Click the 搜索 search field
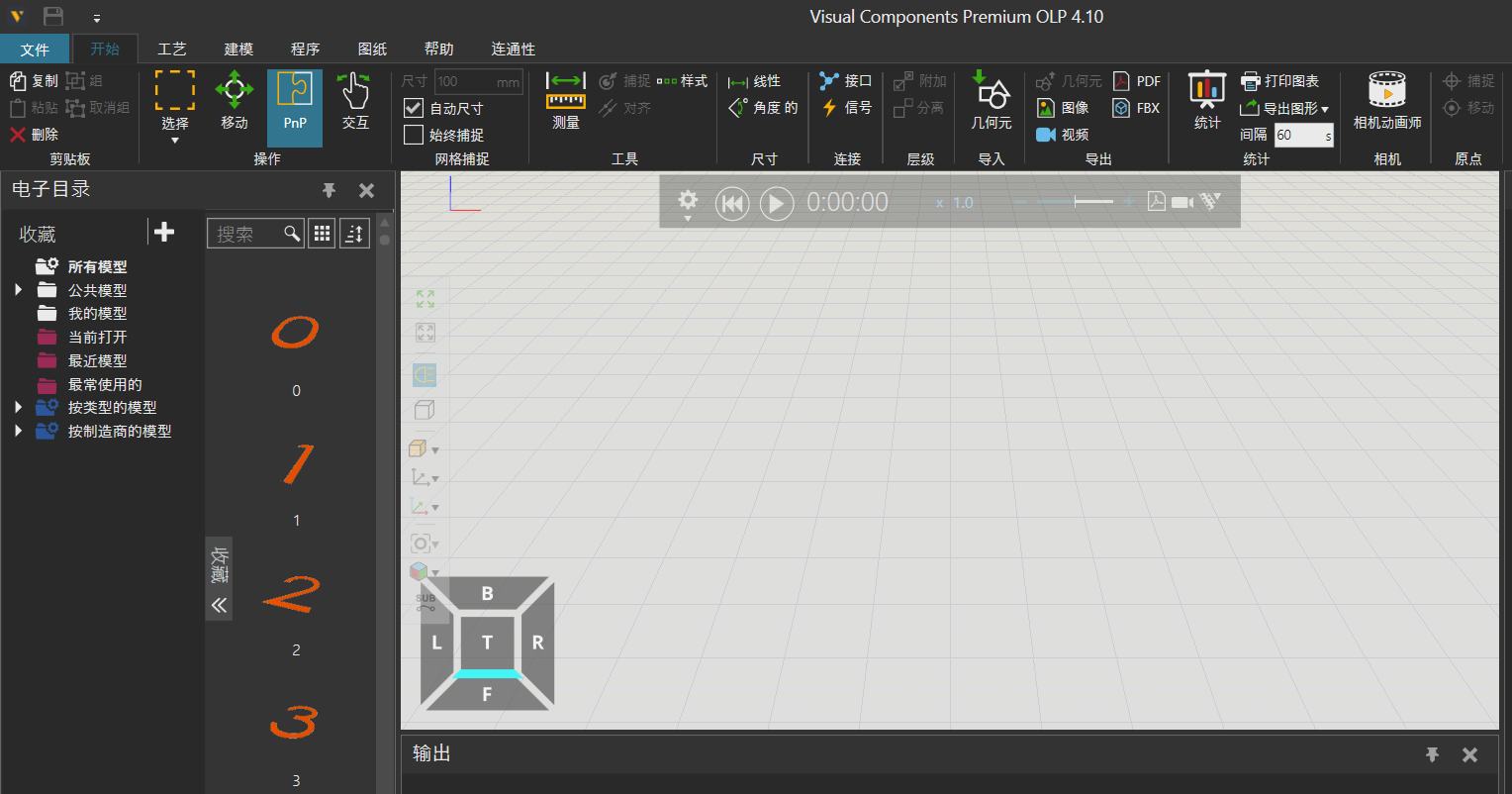This screenshot has width=1512, height=794. point(247,234)
